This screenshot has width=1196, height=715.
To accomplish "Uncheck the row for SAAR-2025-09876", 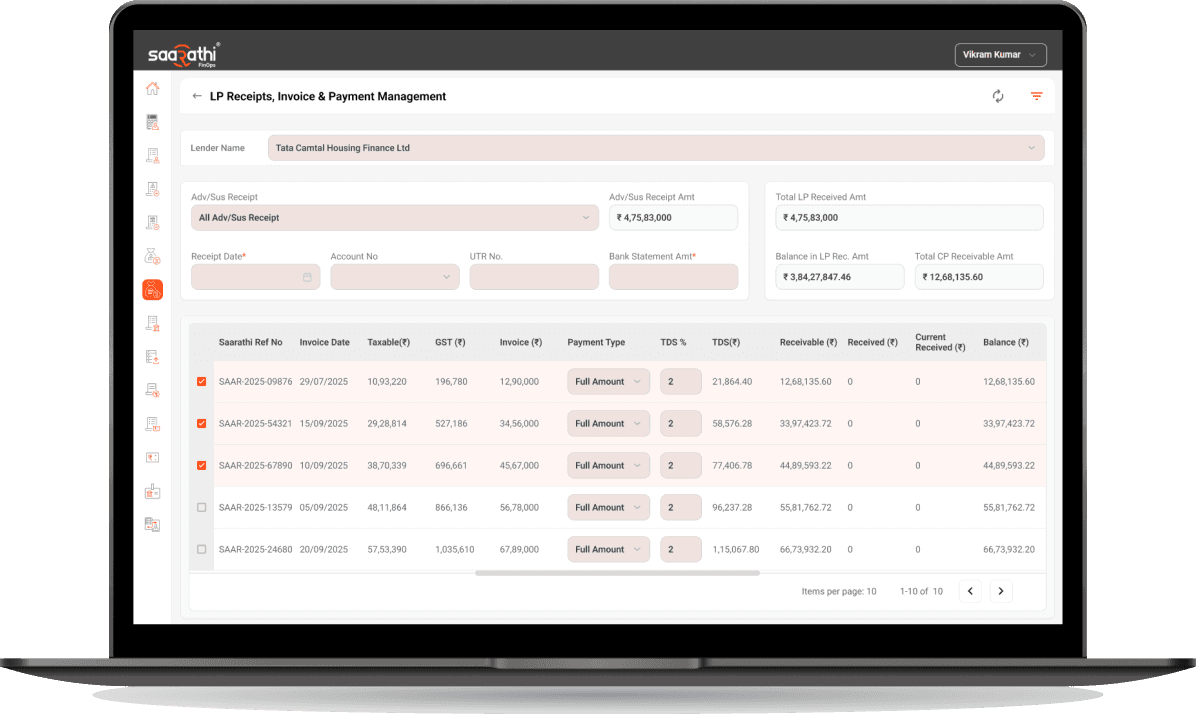I will tap(201, 381).
